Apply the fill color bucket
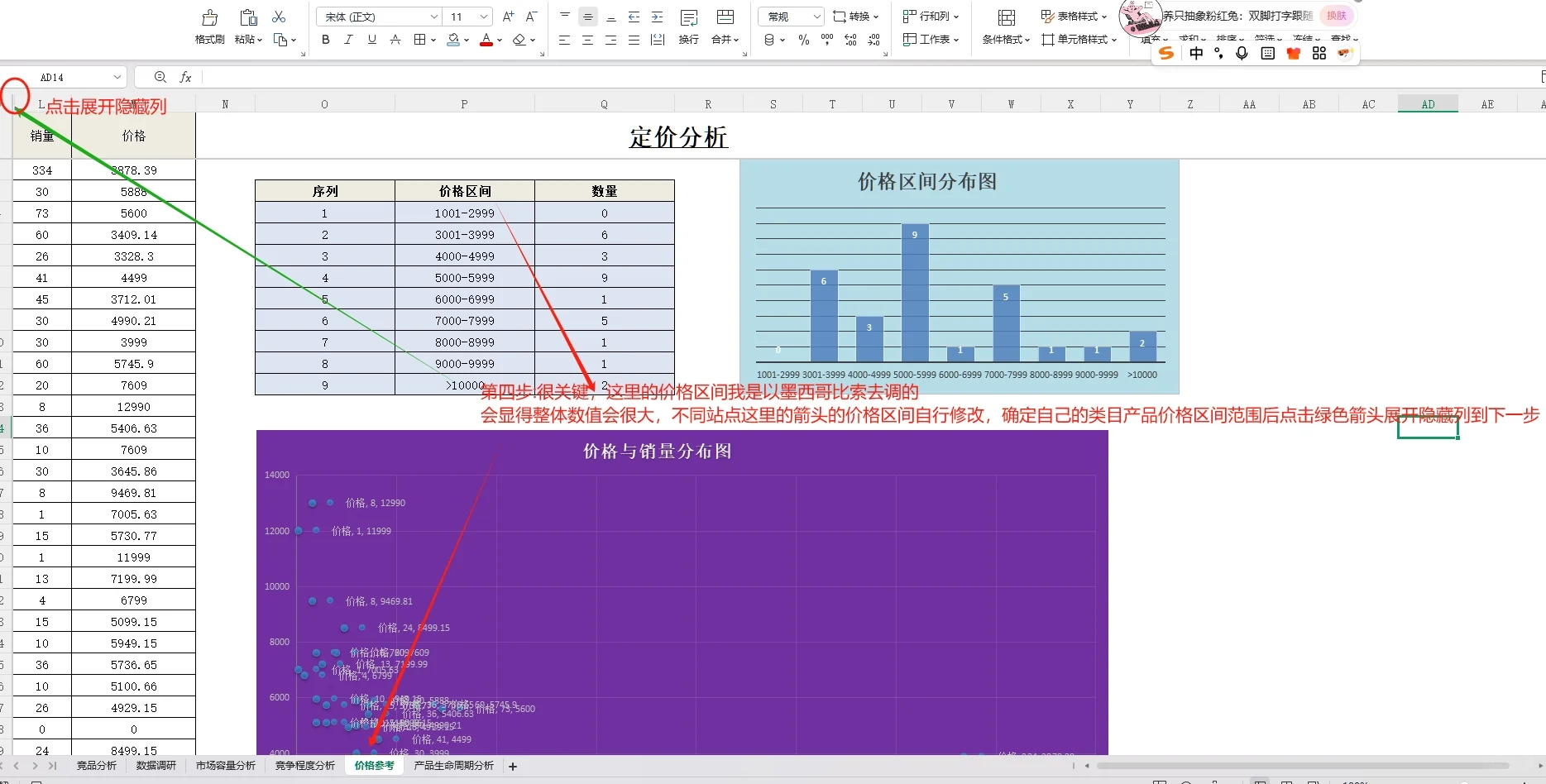 pyautogui.click(x=453, y=40)
